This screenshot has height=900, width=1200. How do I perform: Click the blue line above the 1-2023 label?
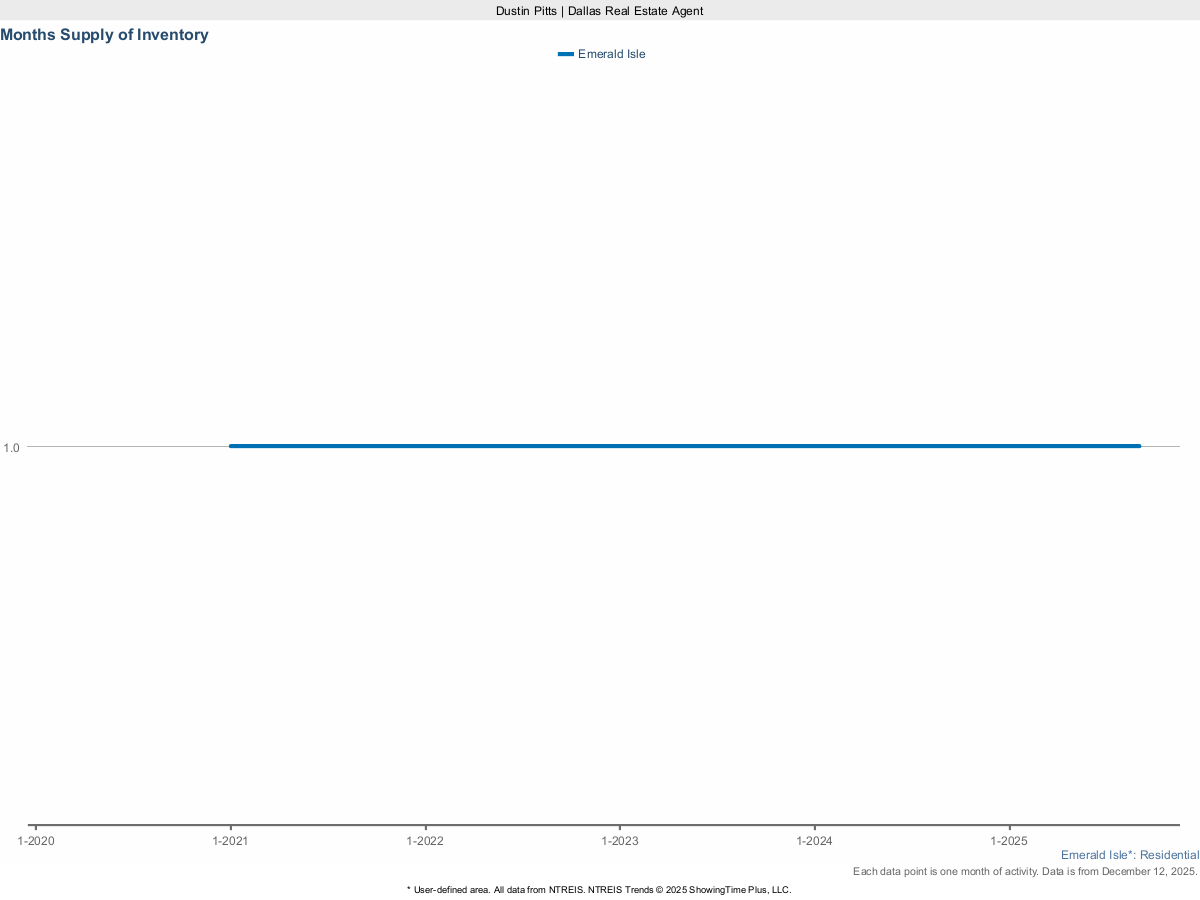[x=620, y=446]
